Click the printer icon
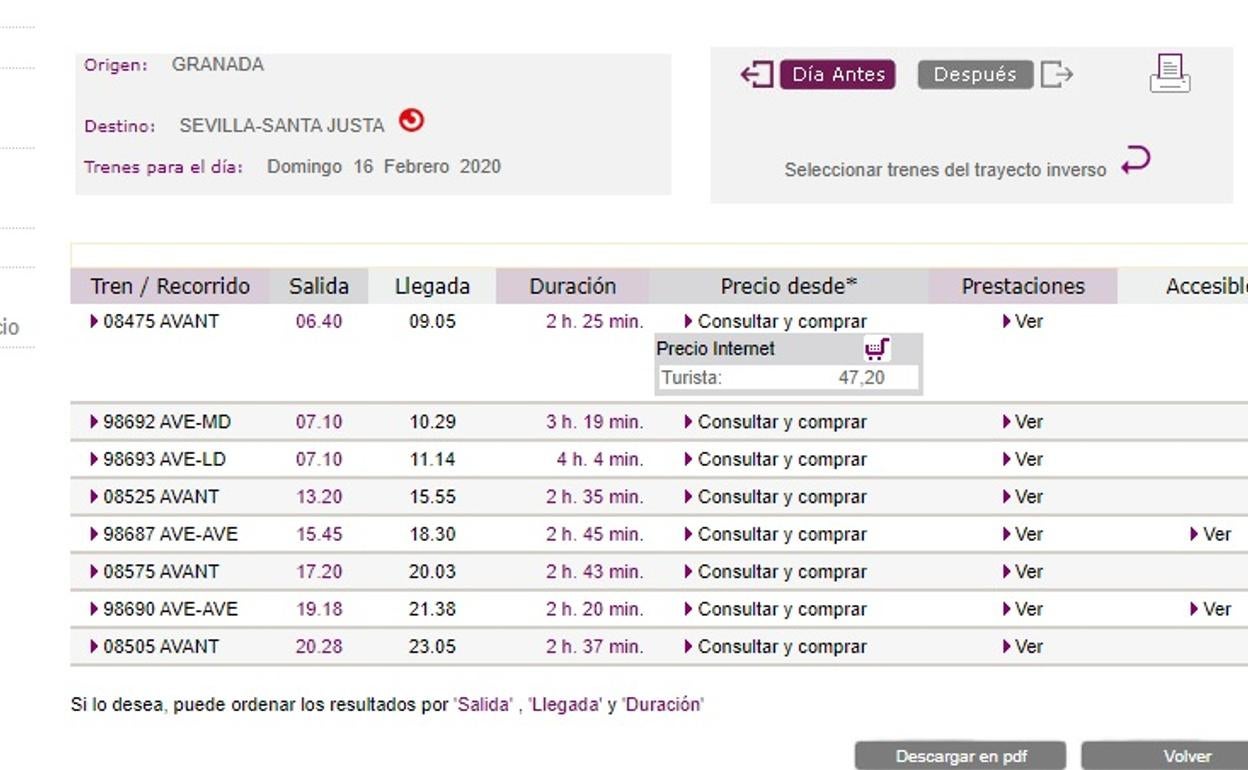Image resolution: width=1248 pixels, height=770 pixels. pyautogui.click(x=1169, y=74)
